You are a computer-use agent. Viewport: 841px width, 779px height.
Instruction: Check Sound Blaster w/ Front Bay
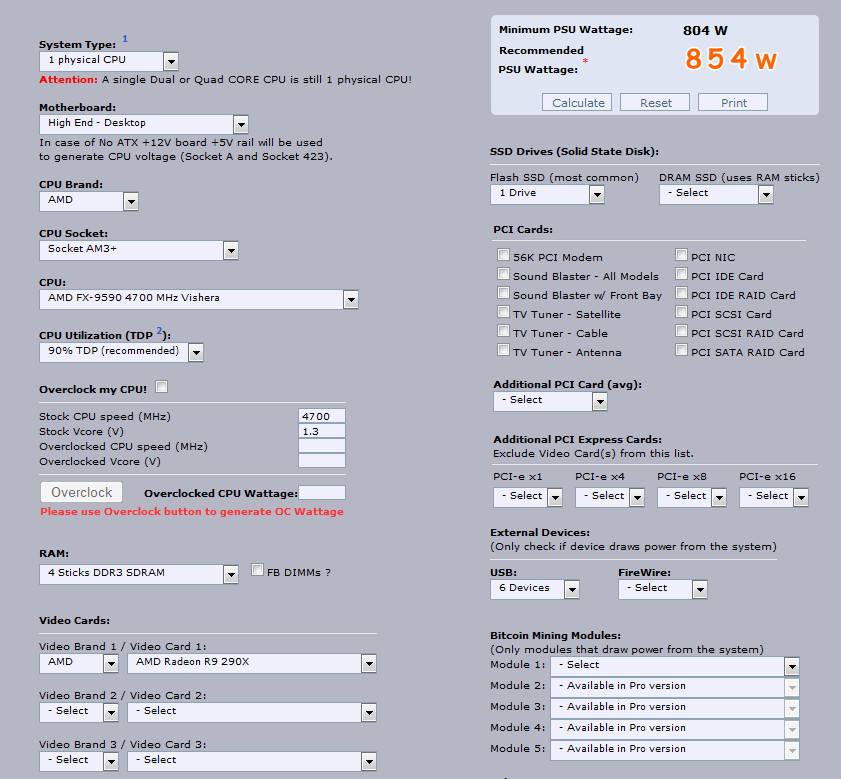coord(503,293)
